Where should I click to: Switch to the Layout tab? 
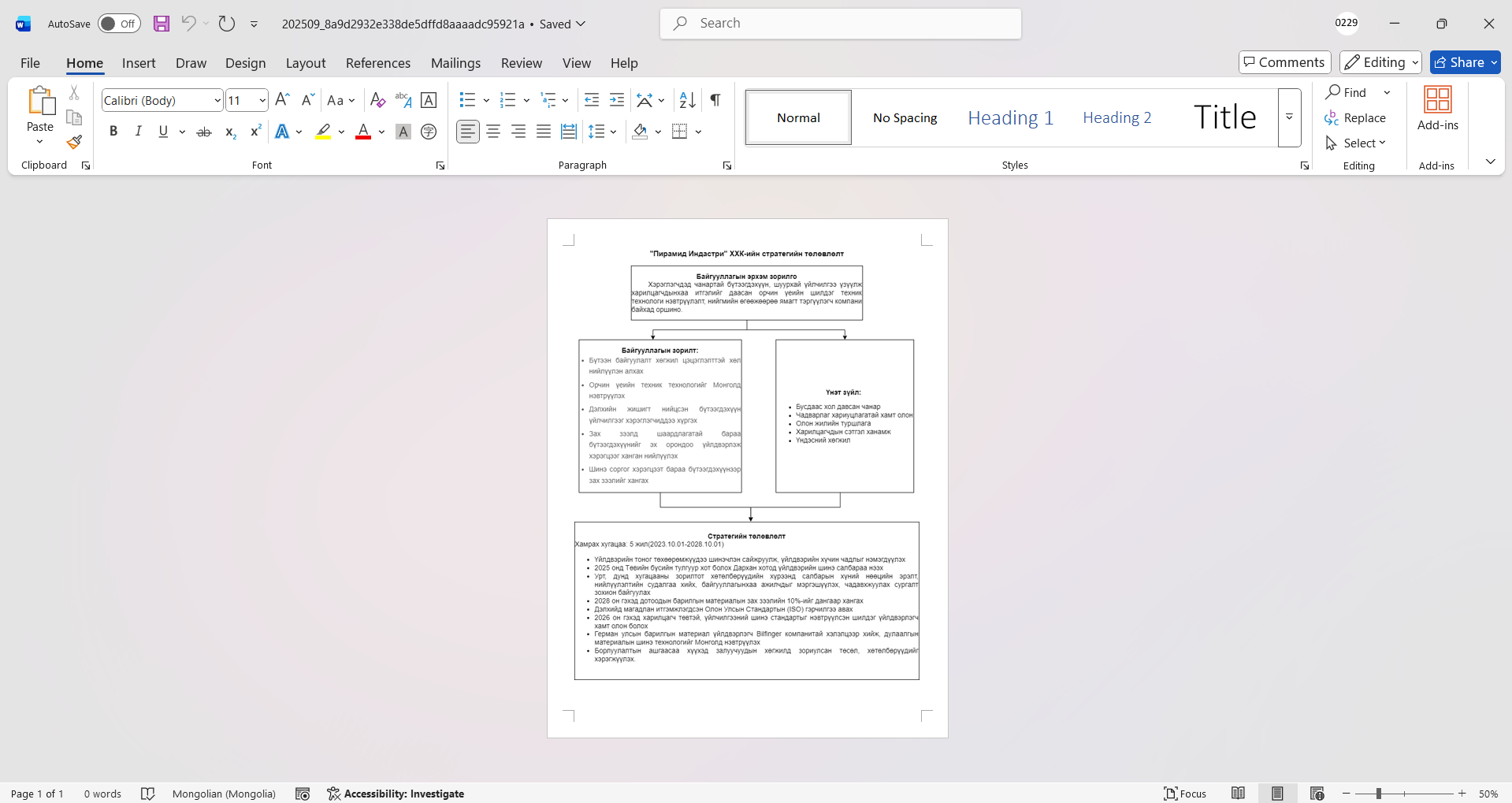point(305,63)
